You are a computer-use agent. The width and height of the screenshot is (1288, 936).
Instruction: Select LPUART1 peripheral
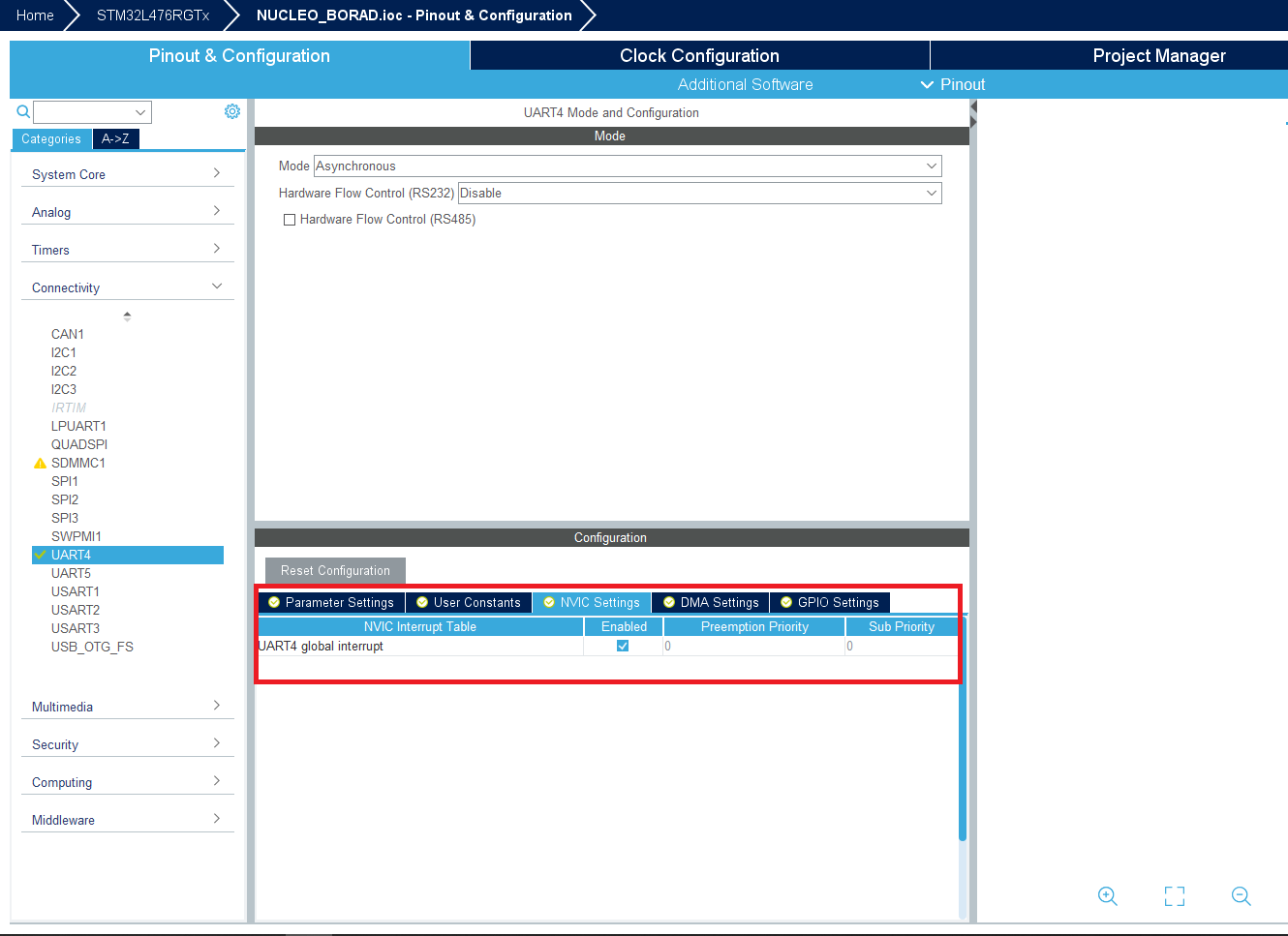[78, 426]
